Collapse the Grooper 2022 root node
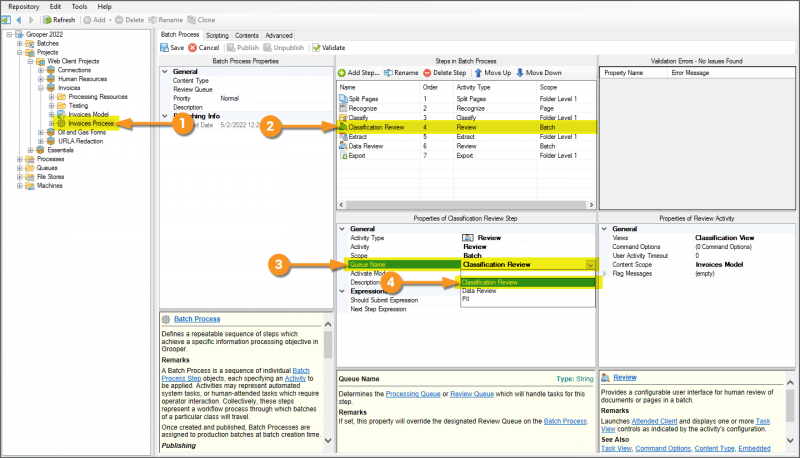This screenshot has width=800, height=458. click(9, 35)
